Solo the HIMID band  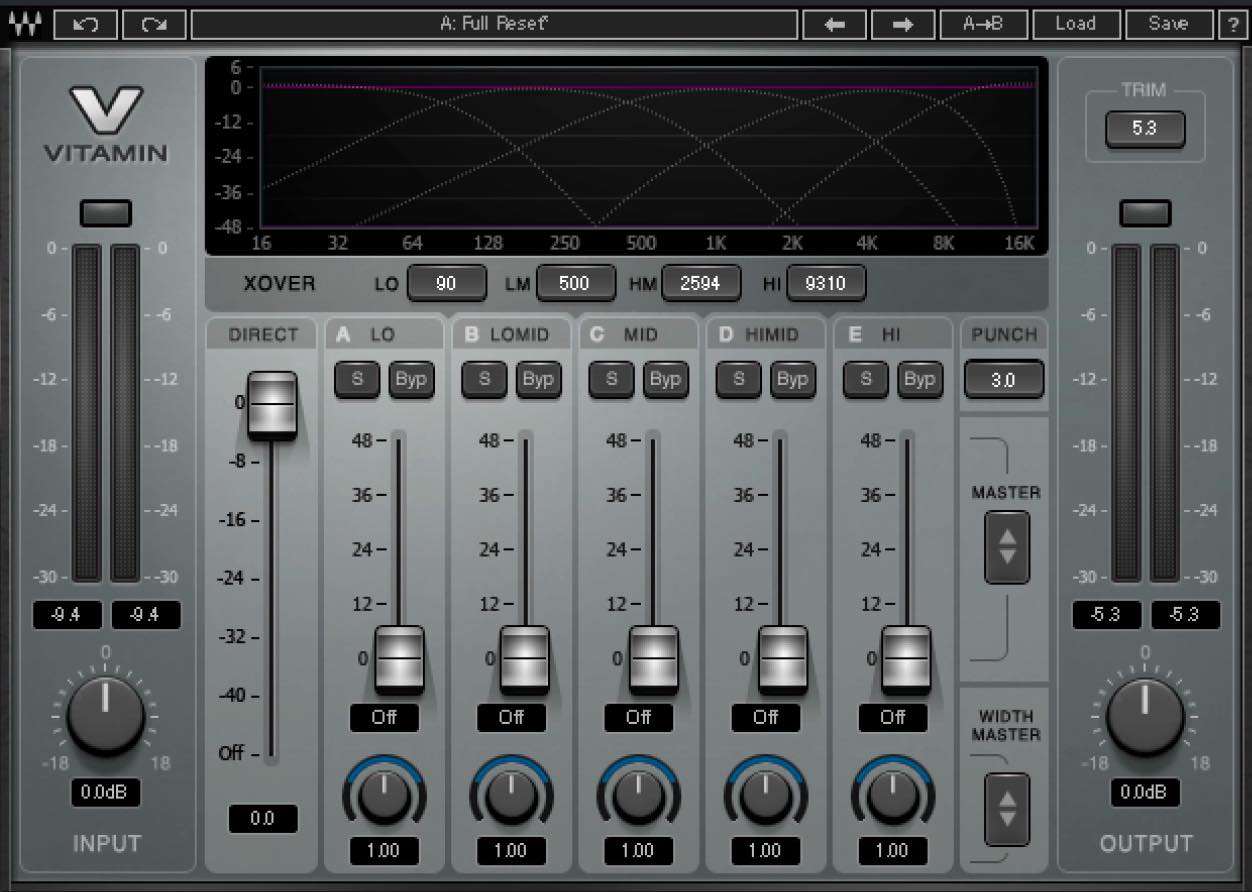(738, 379)
